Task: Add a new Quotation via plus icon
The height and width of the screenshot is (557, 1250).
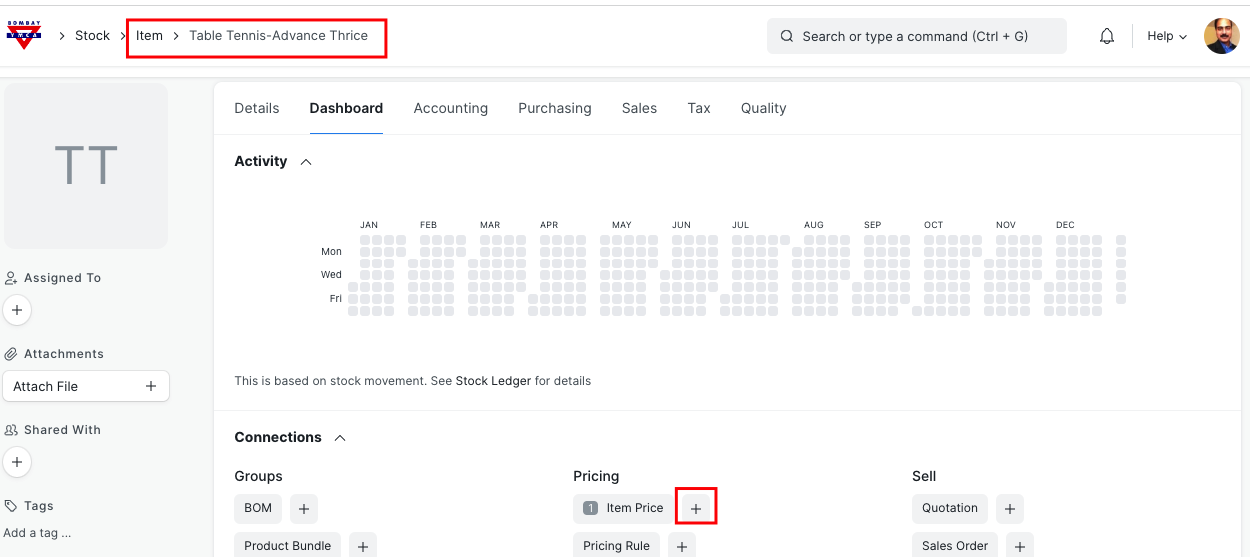Action: [x=1010, y=508]
